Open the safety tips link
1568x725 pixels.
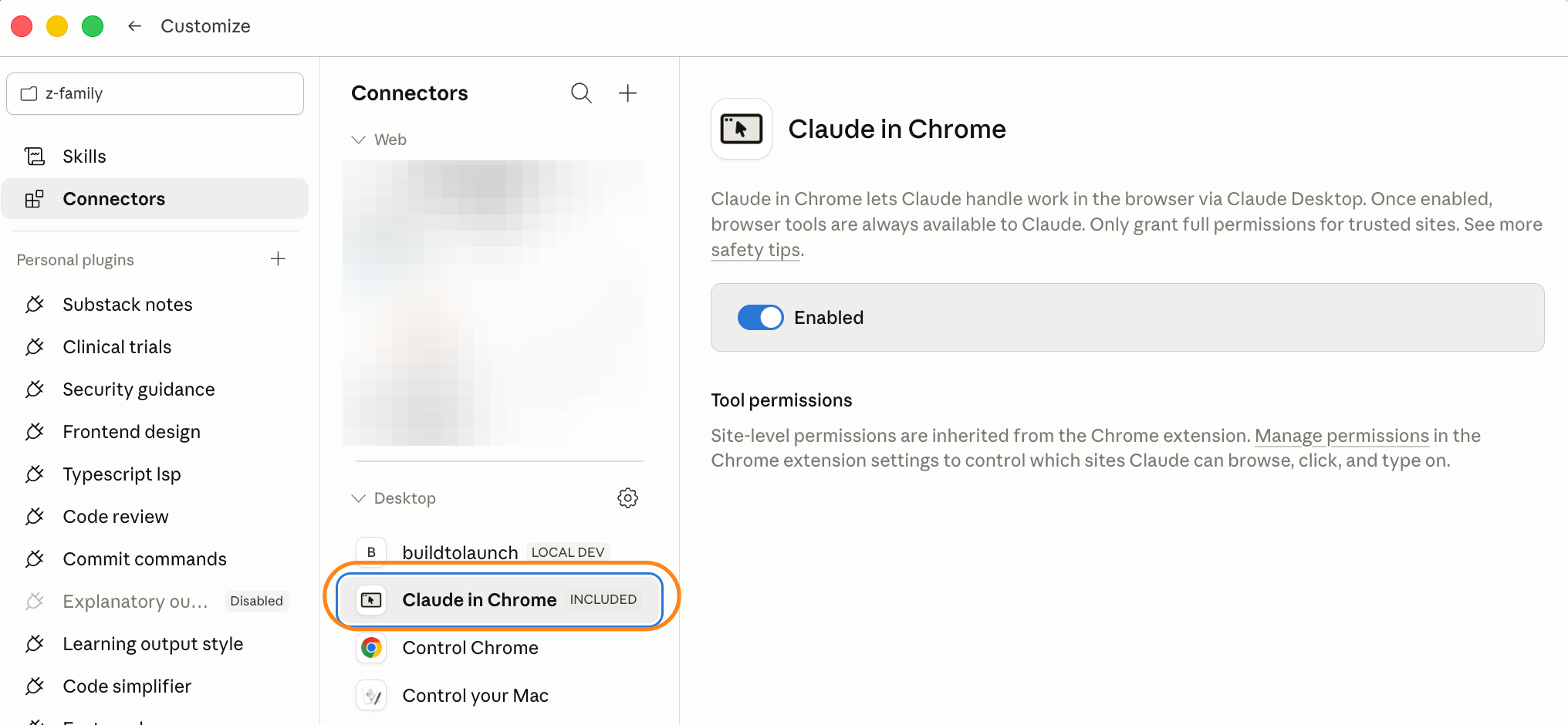point(755,250)
